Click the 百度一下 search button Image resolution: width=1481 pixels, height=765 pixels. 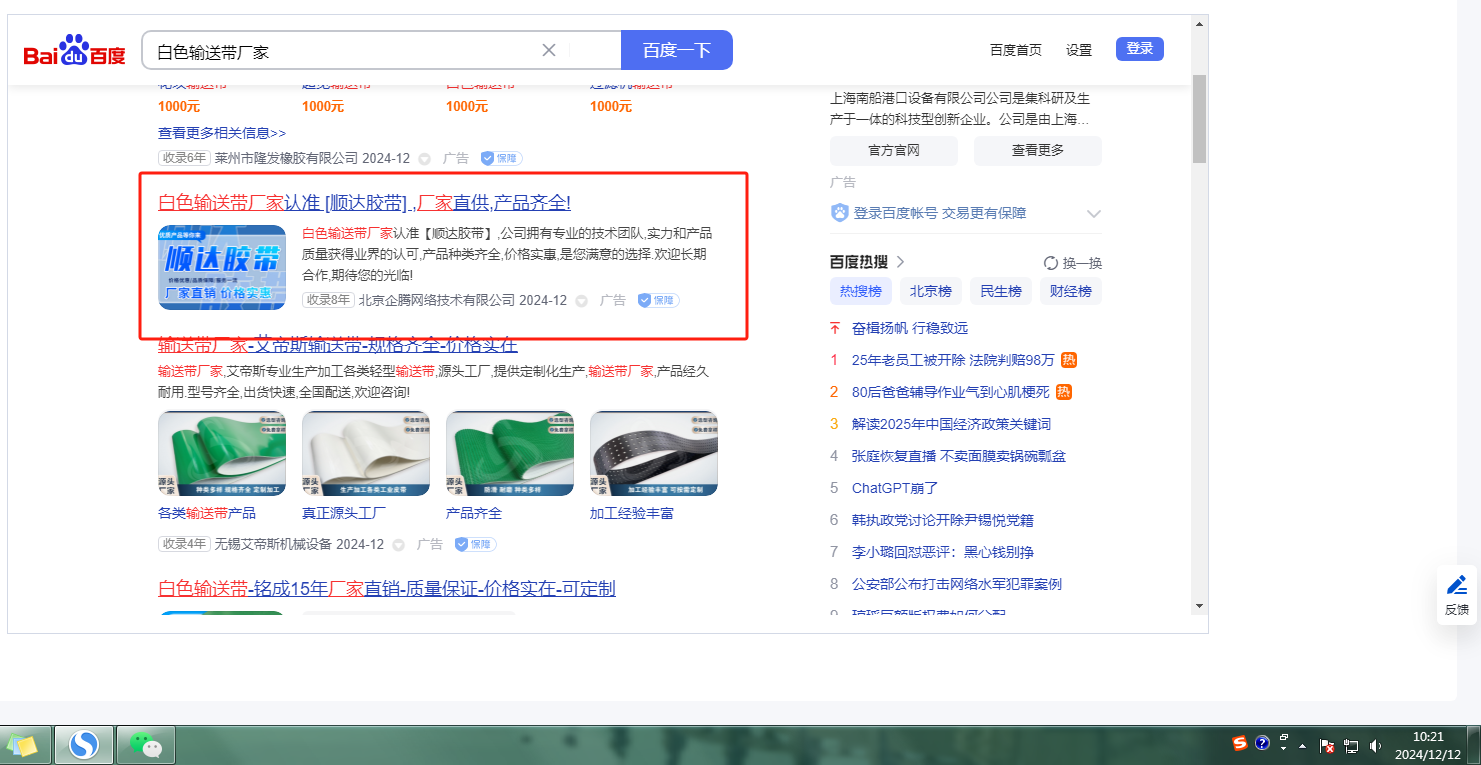pos(677,50)
